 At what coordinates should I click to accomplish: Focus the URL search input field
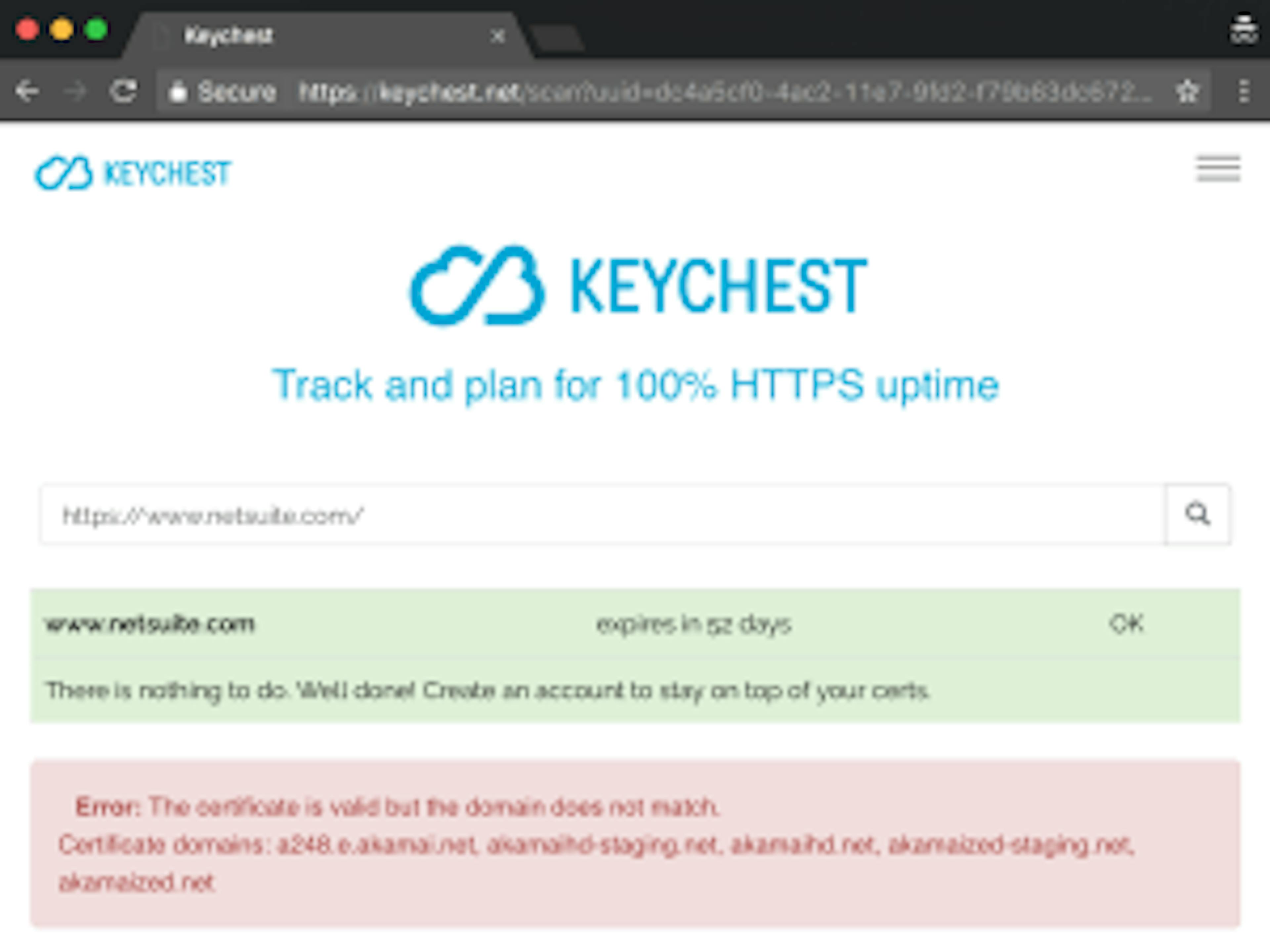tap(603, 515)
